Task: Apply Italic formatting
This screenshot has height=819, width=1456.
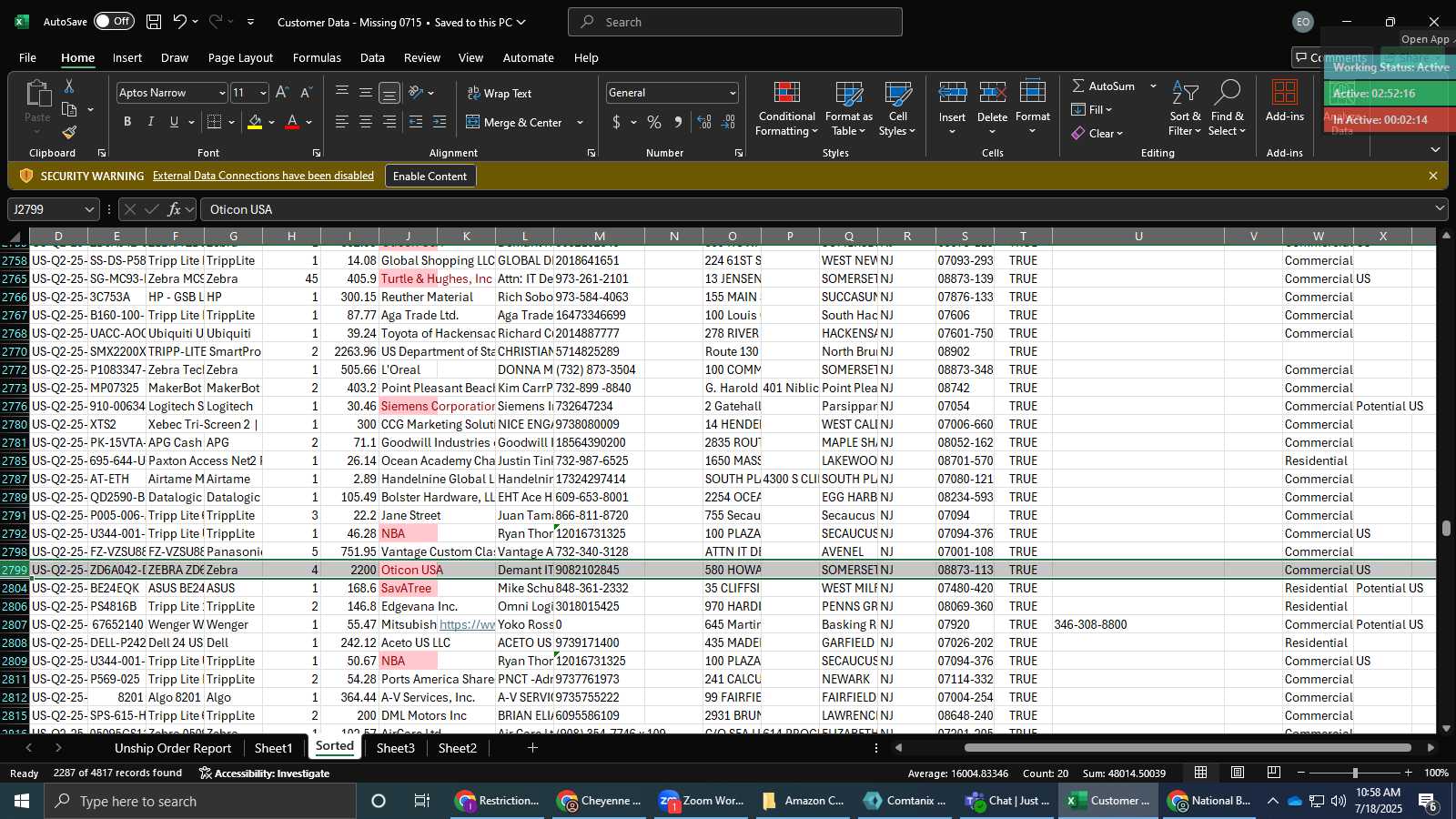Action: click(x=150, y=122)
